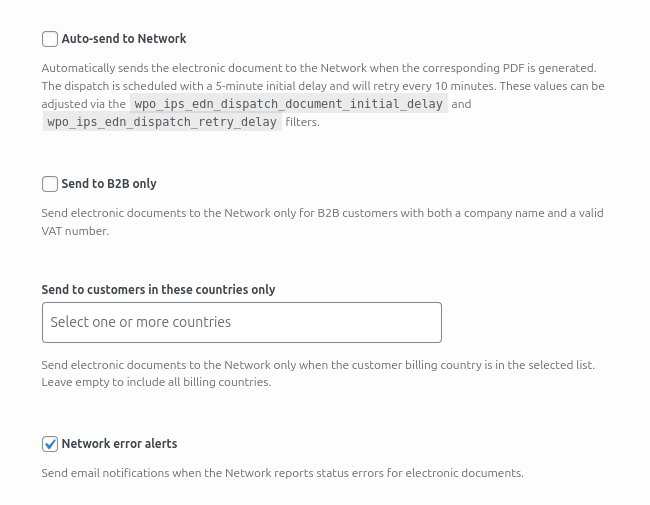Open the "Select one or more countries" dropdown
The height and width of the screenshot is (505, 650).
(241, 323)
